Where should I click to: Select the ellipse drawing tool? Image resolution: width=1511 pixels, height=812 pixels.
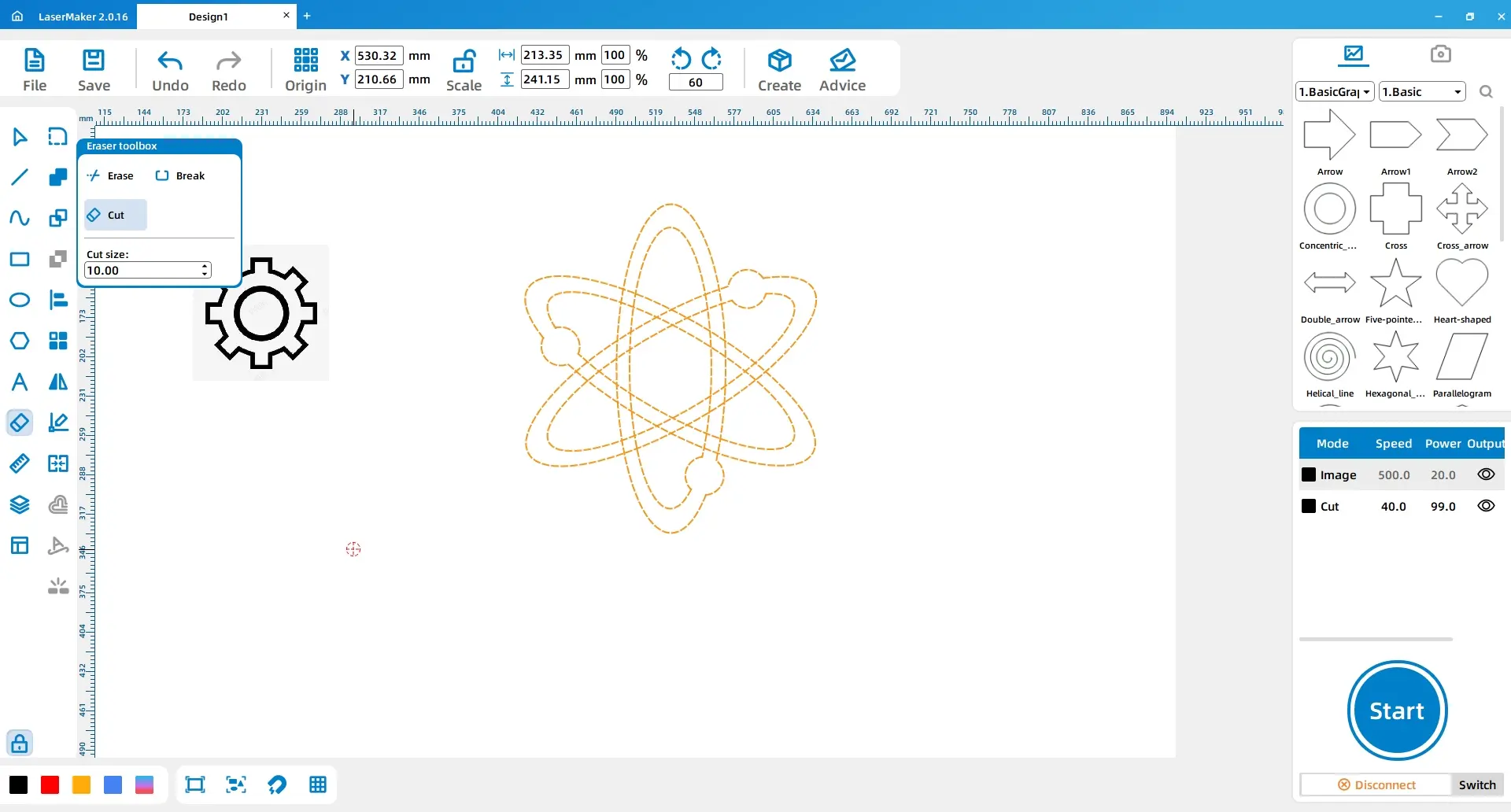point(20,300)
